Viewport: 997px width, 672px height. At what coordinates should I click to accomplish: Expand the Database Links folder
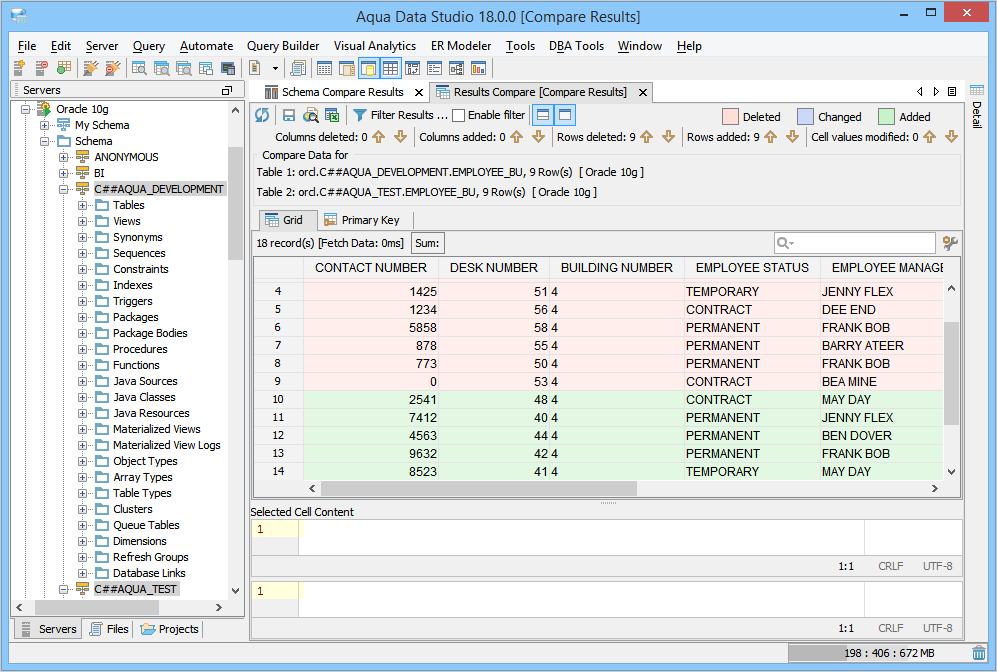(x=82, y=573)
